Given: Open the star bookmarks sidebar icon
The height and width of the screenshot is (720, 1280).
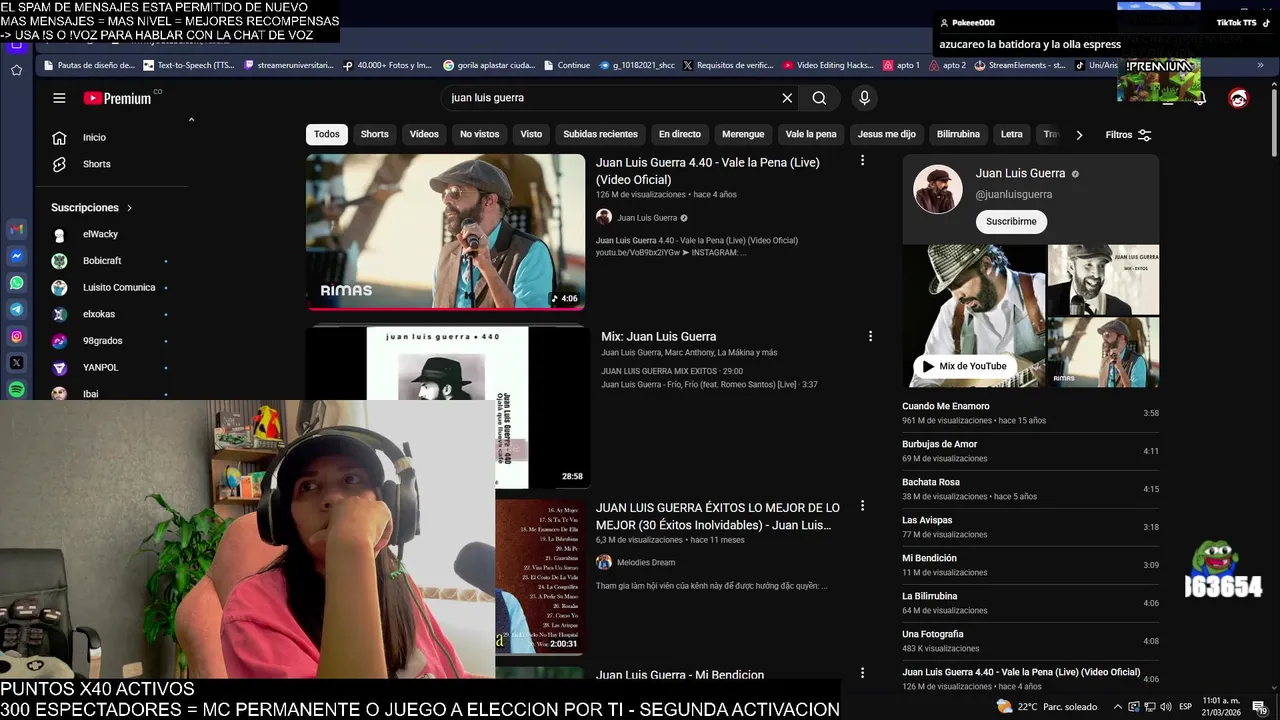Looking at the screenshot, I should click(17, 70).
